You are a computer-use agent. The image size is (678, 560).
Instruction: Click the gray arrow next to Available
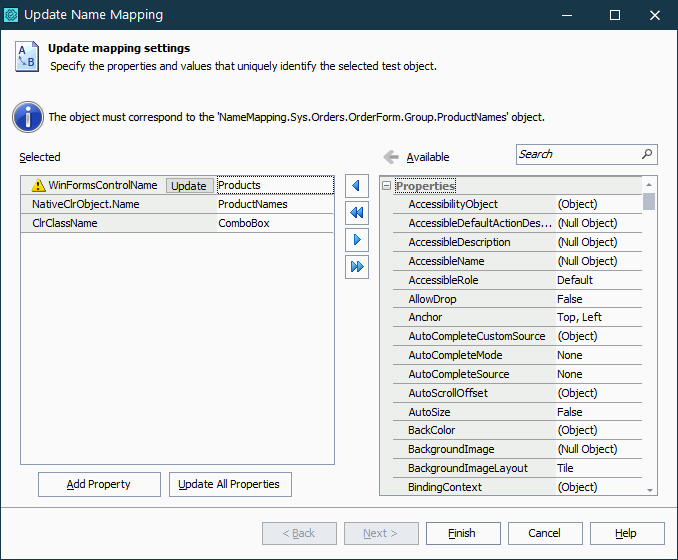click(x=390, y=157)
